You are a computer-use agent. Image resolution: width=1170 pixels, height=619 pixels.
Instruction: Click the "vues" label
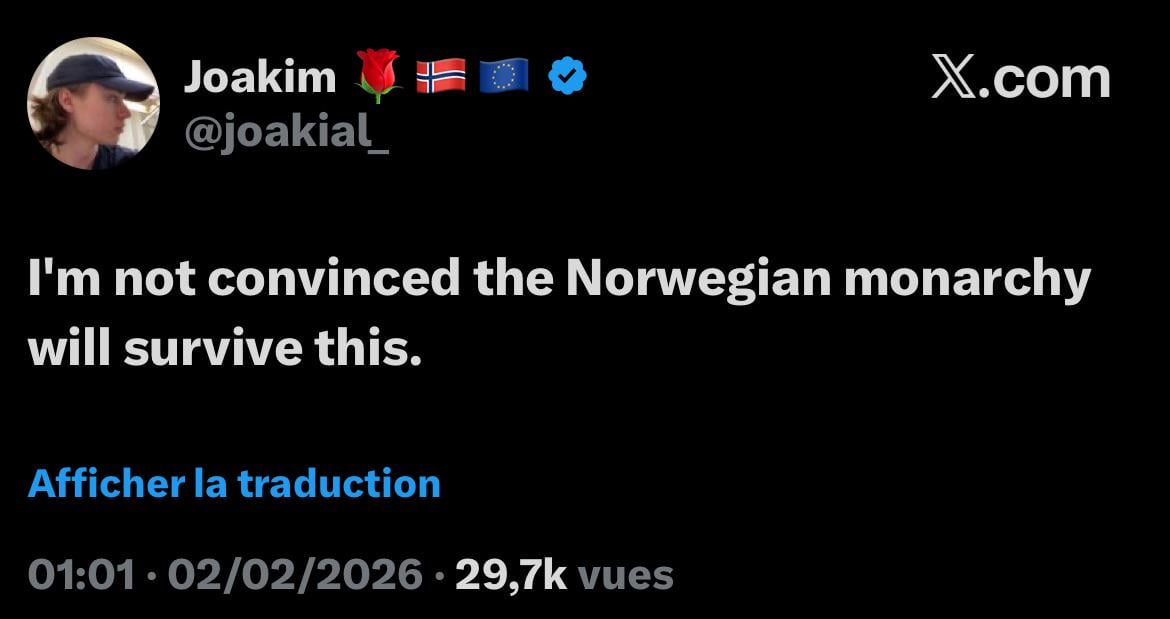pyautogui.click(x=626, y=576)
